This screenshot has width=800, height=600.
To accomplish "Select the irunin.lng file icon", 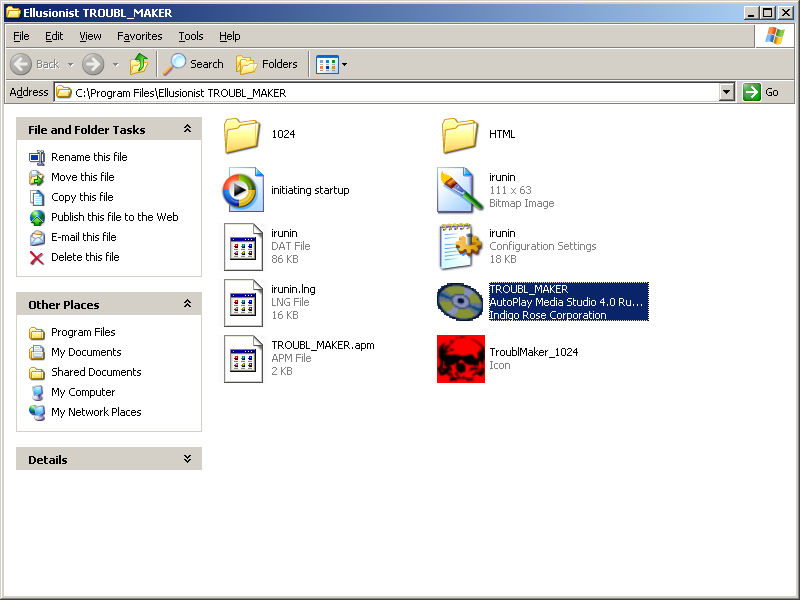I will [x=243, y=303].
